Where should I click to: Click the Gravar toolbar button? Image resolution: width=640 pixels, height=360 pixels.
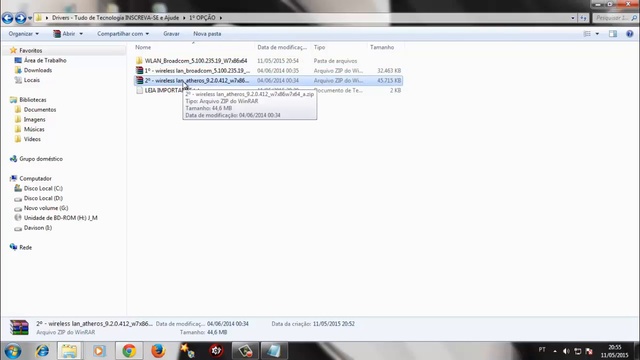click(x=171, y=34)
